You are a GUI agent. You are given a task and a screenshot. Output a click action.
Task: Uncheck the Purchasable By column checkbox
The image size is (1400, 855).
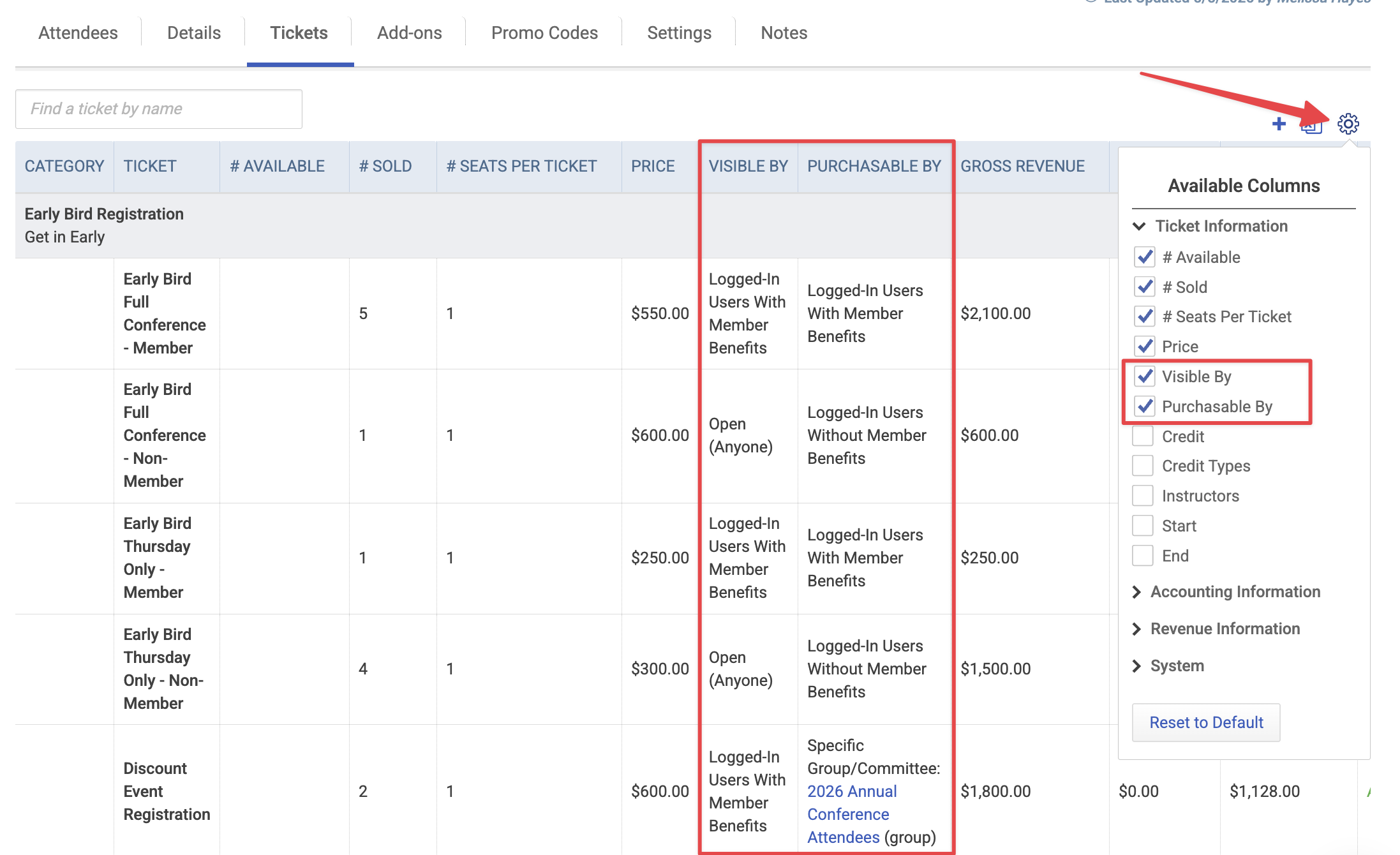[1145, 406]
